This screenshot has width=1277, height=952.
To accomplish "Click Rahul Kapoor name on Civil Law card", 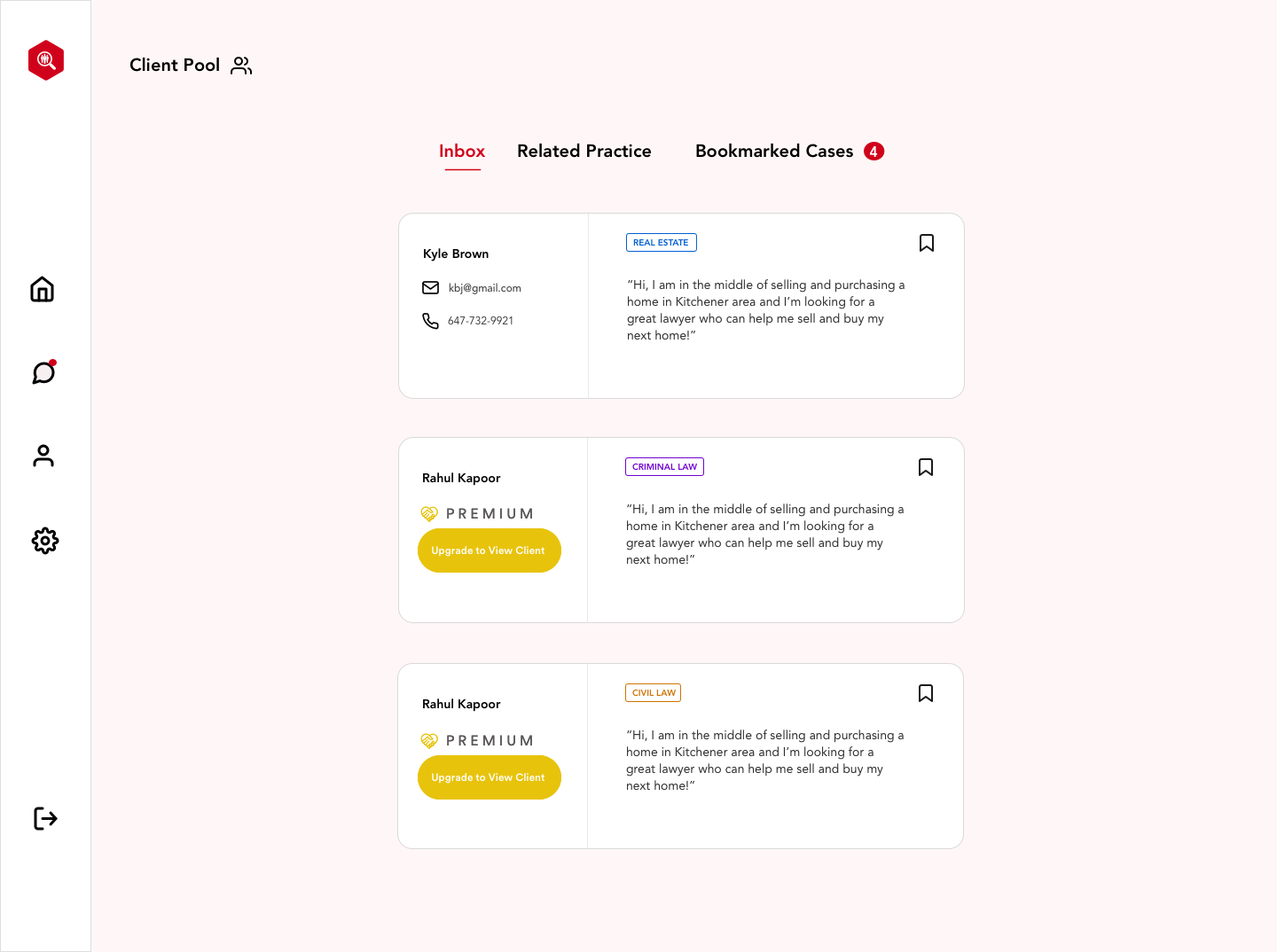I will pos(461,704).
